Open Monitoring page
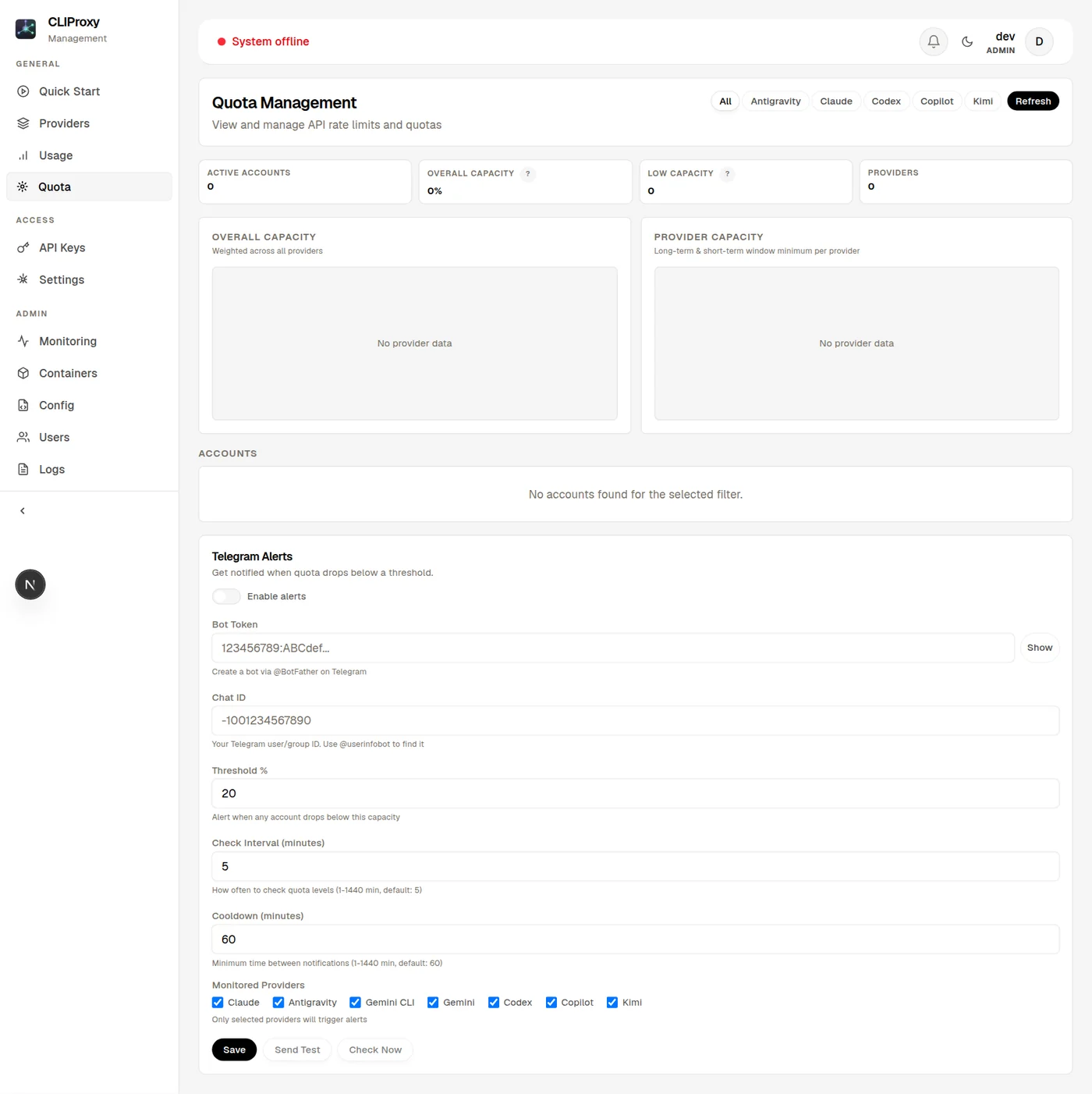Viewport: 1092px width, 1094px height. (x=89, y=341)
